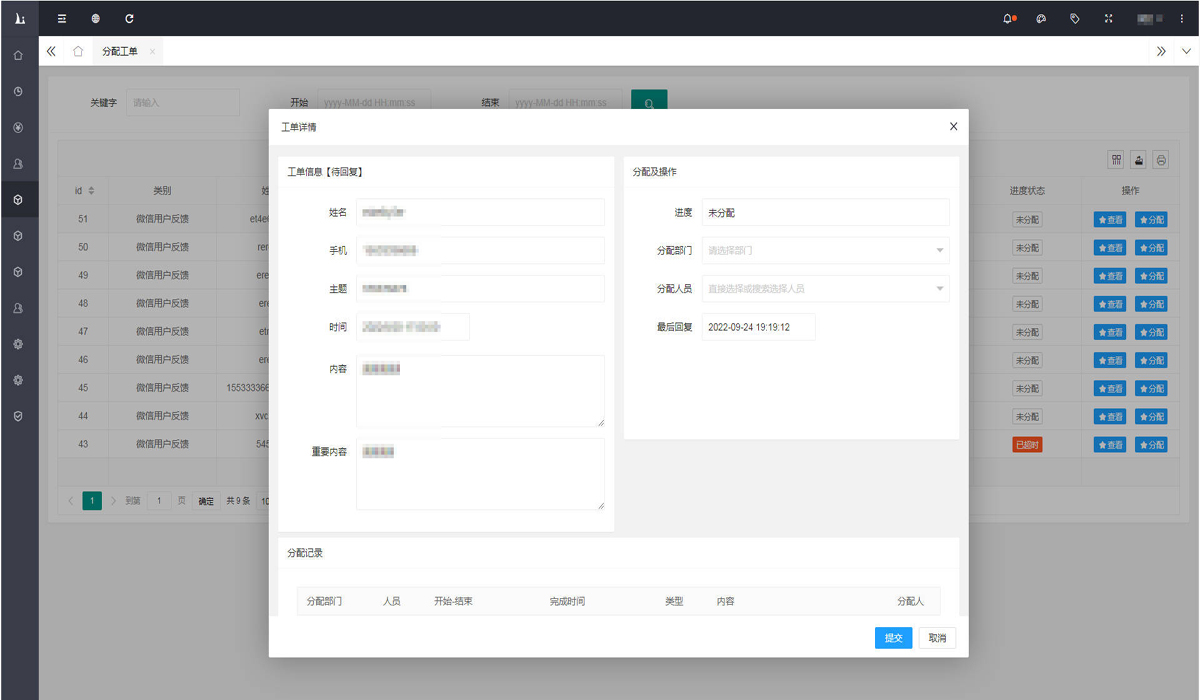Click the print icon above the table
The height and width of the screenshot is (700, 1200).
[1160, 160]
